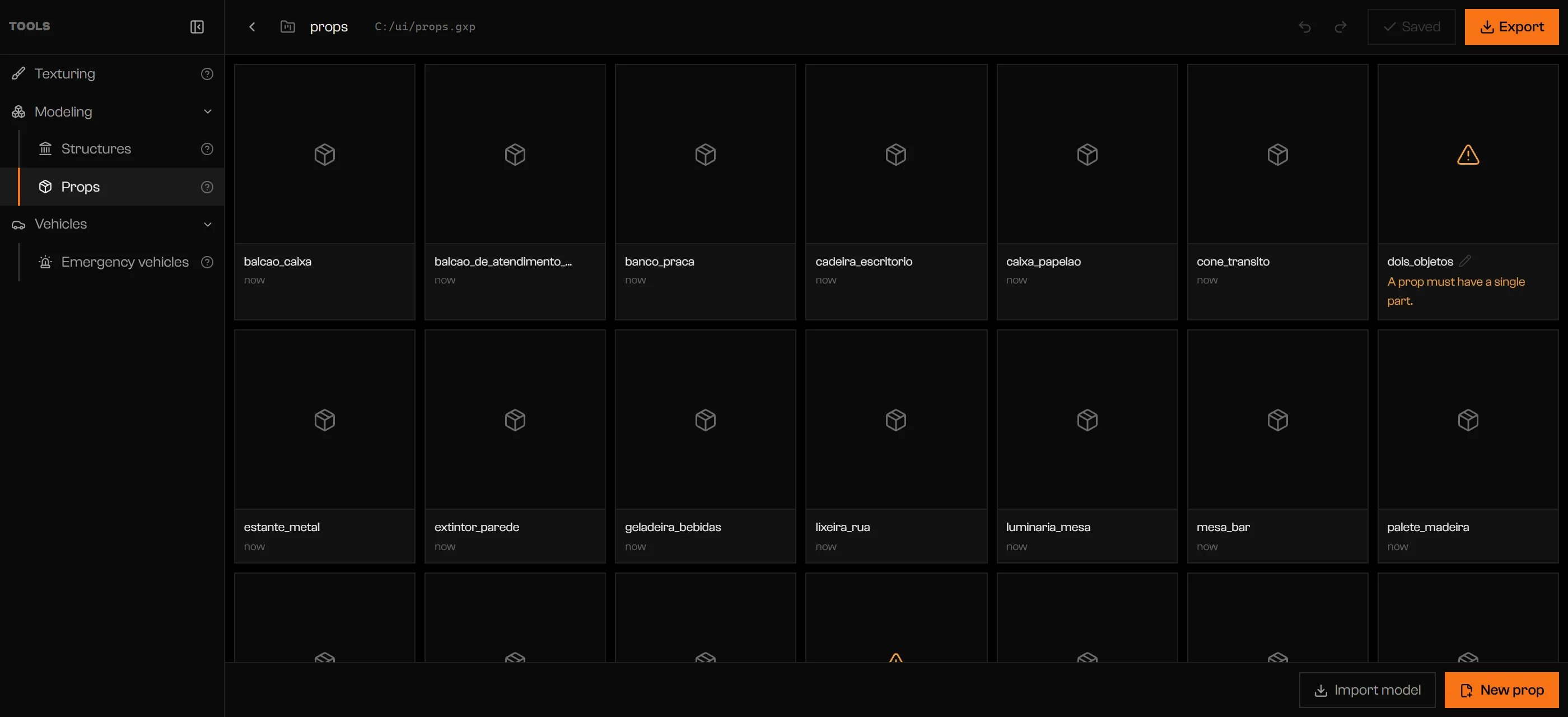Click the Vehicles car icon

click(18, 225)
